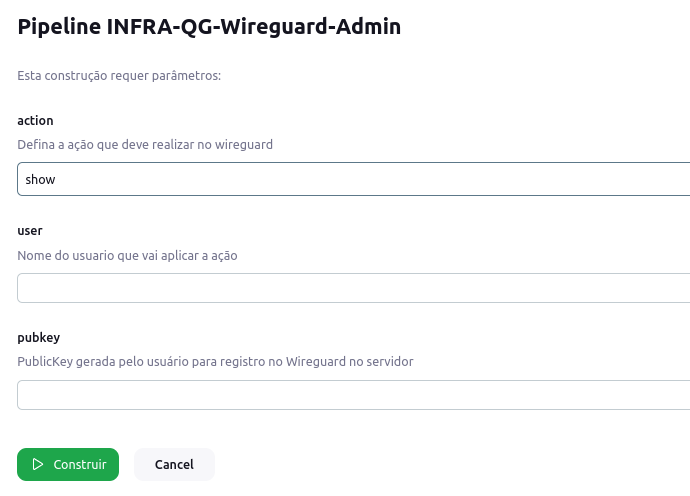Click the "Defina a ação" description text

tap(60, 145)
